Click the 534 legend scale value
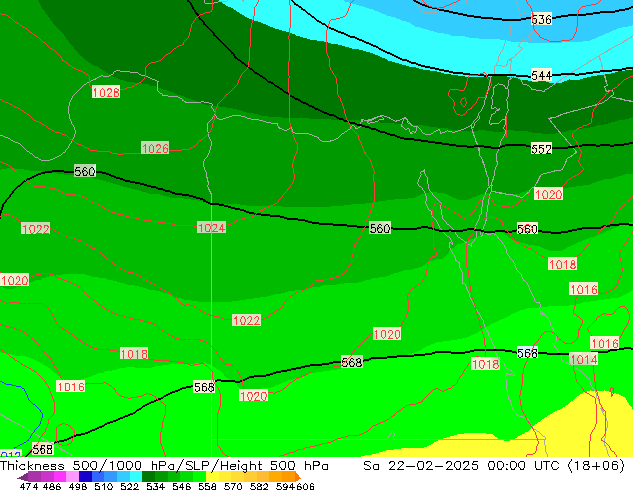The width and height of the screenshot is (634, 490). coord(155,486)
